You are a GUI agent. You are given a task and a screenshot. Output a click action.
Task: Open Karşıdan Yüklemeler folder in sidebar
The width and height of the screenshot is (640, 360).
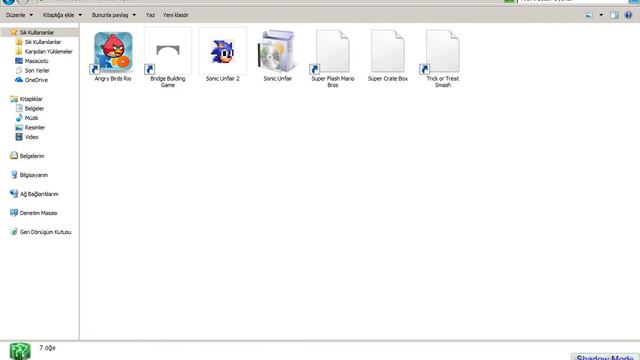point(44,51)
